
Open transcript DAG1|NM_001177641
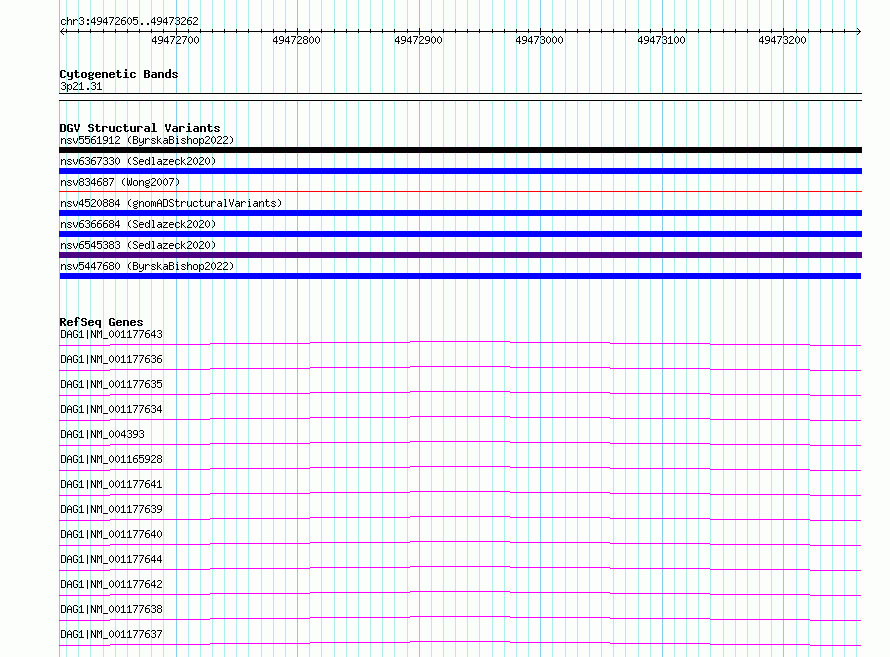point(111,484)
